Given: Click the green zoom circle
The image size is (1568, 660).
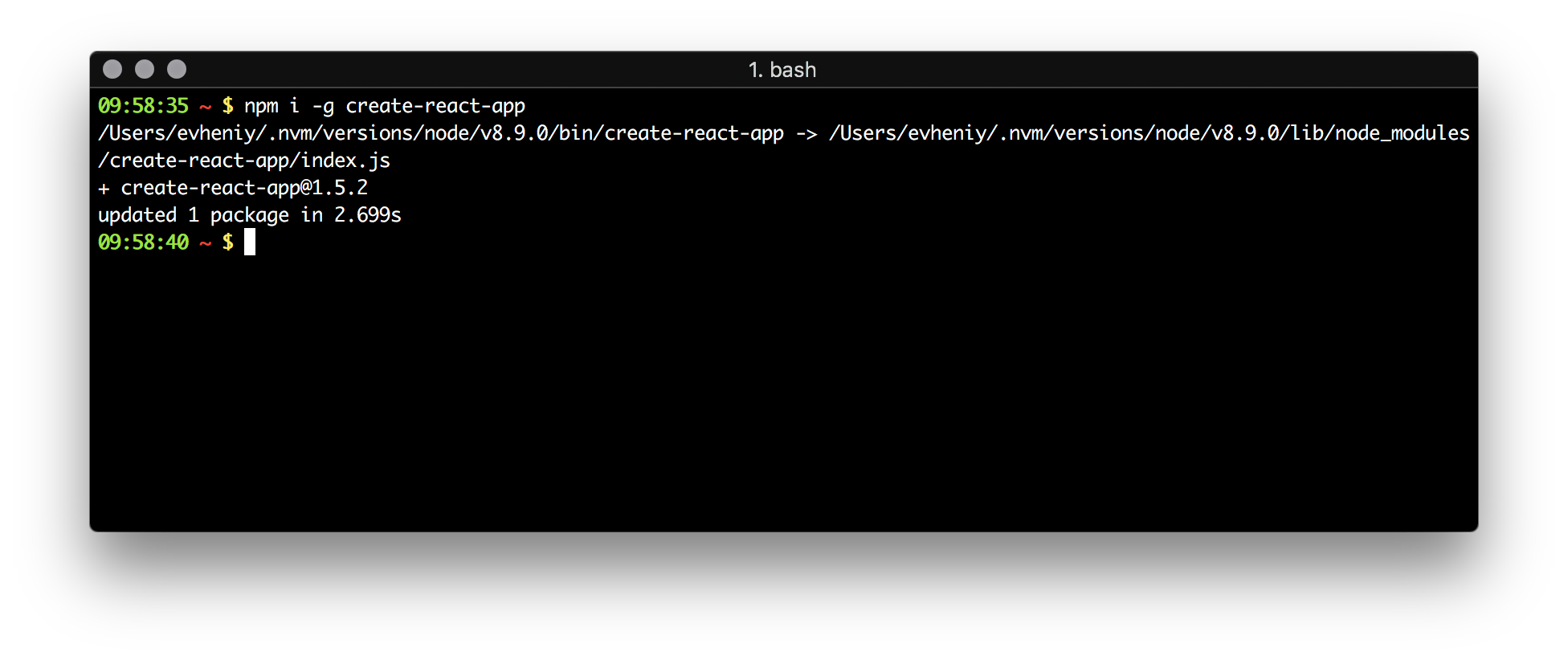Looking at the screenshot, I should 176,69.
